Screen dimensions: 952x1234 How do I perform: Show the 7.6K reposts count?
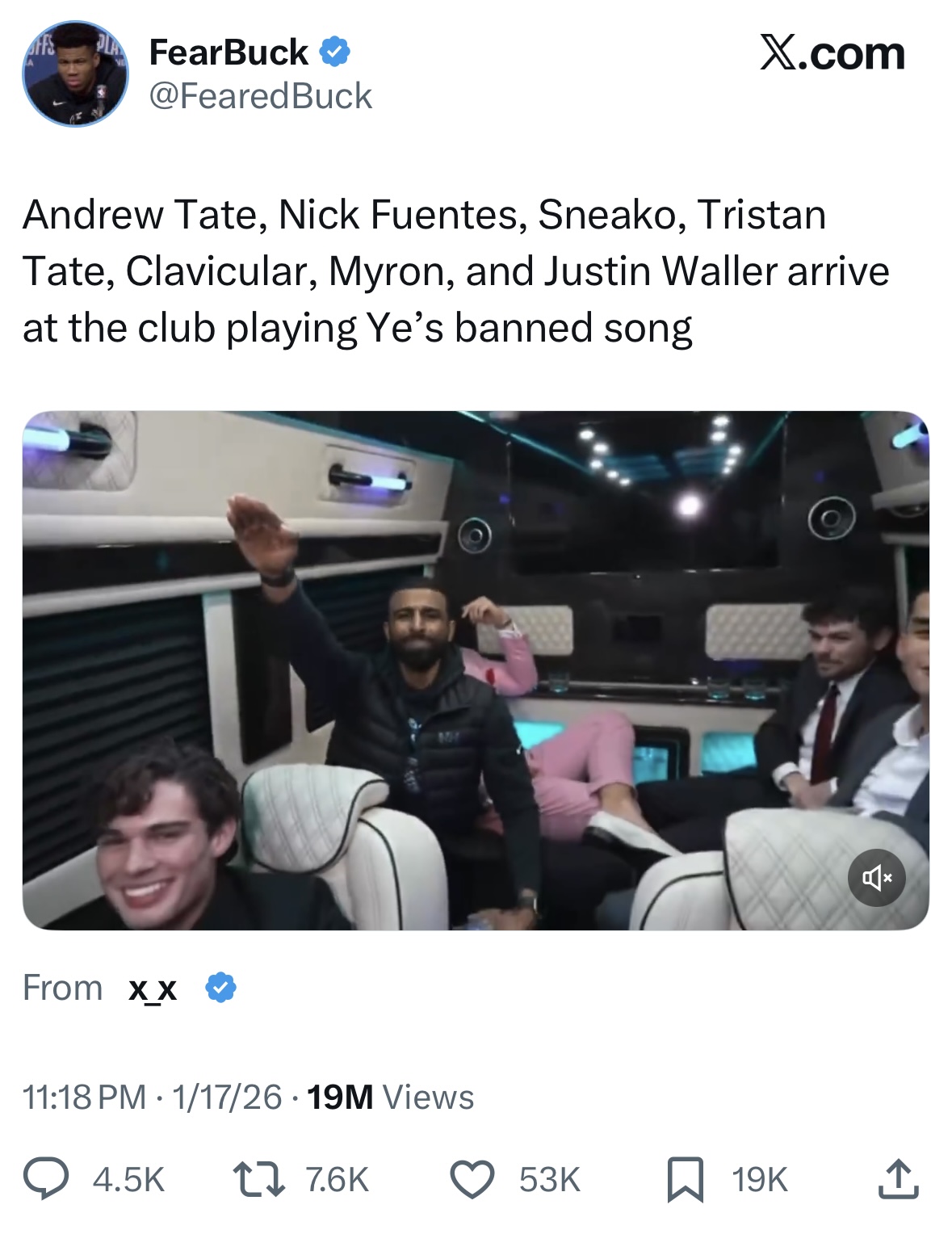(x=338, y=1180)
